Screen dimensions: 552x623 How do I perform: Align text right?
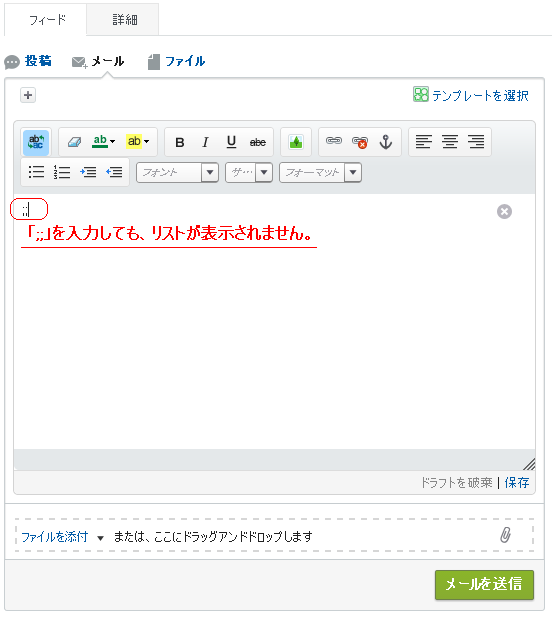pyautogui.click(x=476, y=141)
